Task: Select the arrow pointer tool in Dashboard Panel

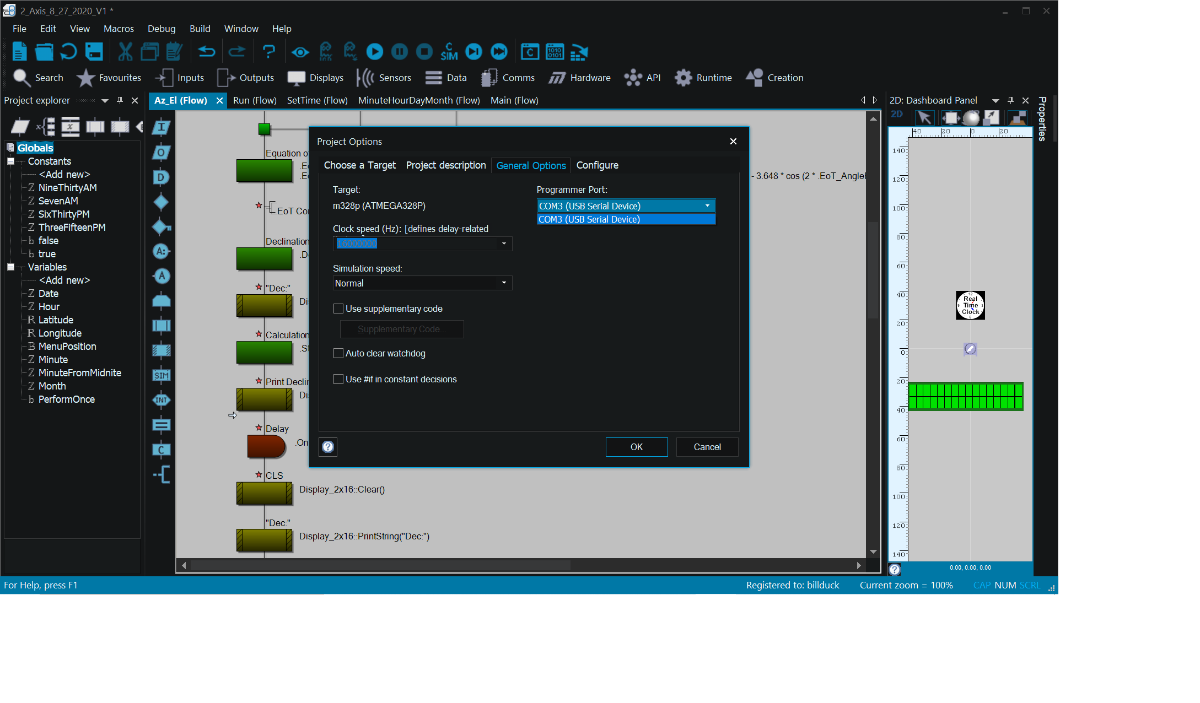Action: click(924, 118)
